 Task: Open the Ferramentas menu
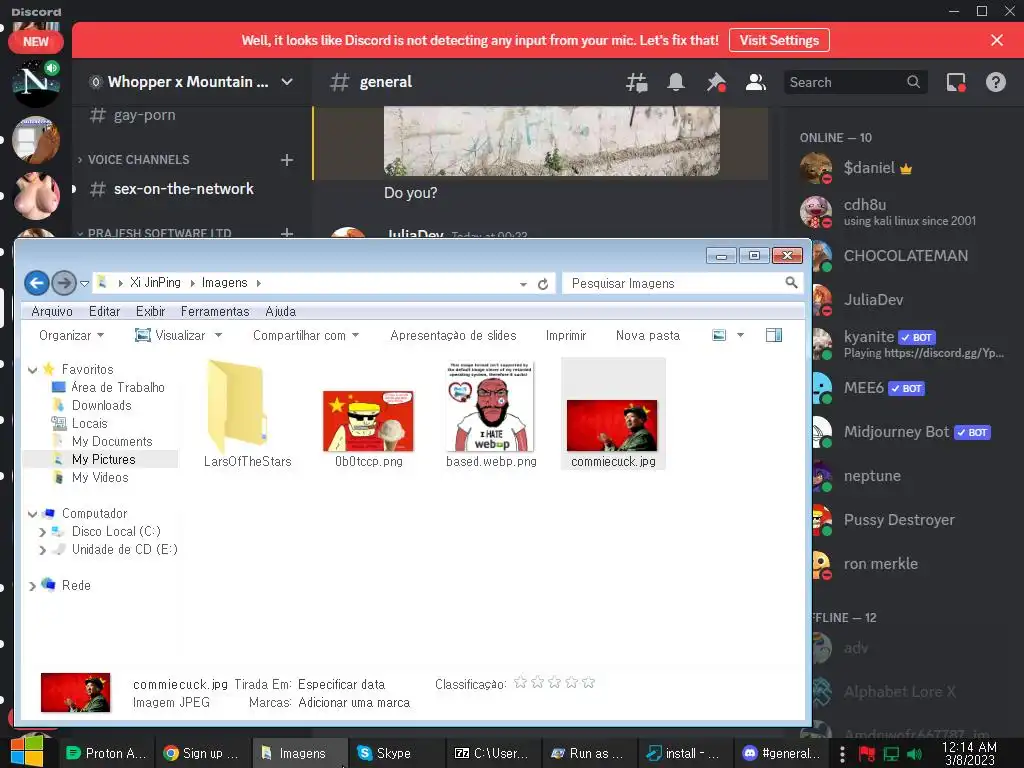(x=215, y=312)
